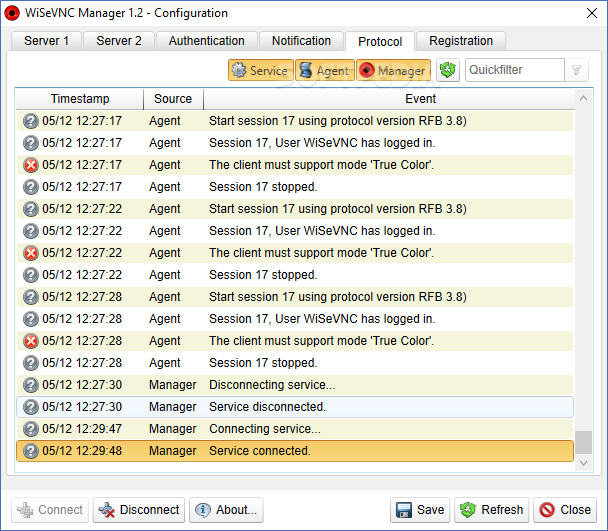
Task: Select the 'Connecting service...' event text
Action: click(265, 429)
